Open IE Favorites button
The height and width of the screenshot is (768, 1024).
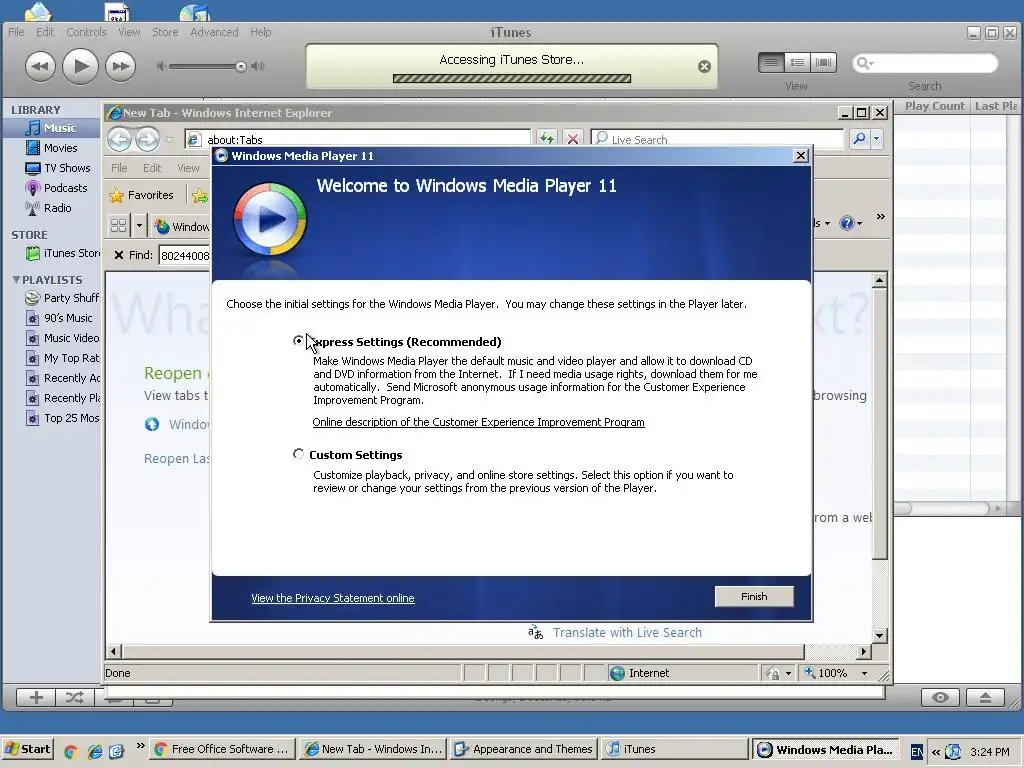[142, 195]
